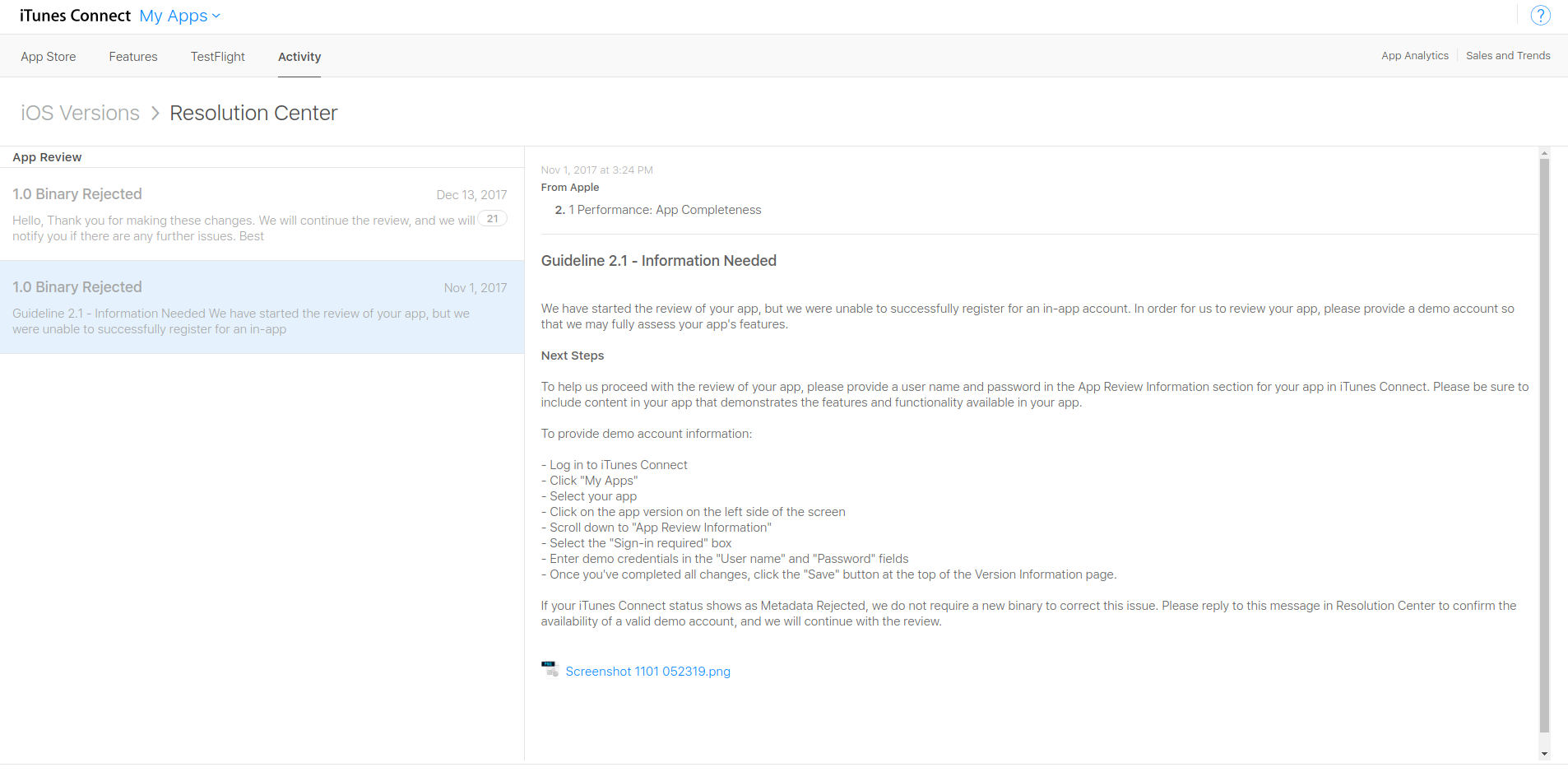Select the Activity tab

pos(299,57)
